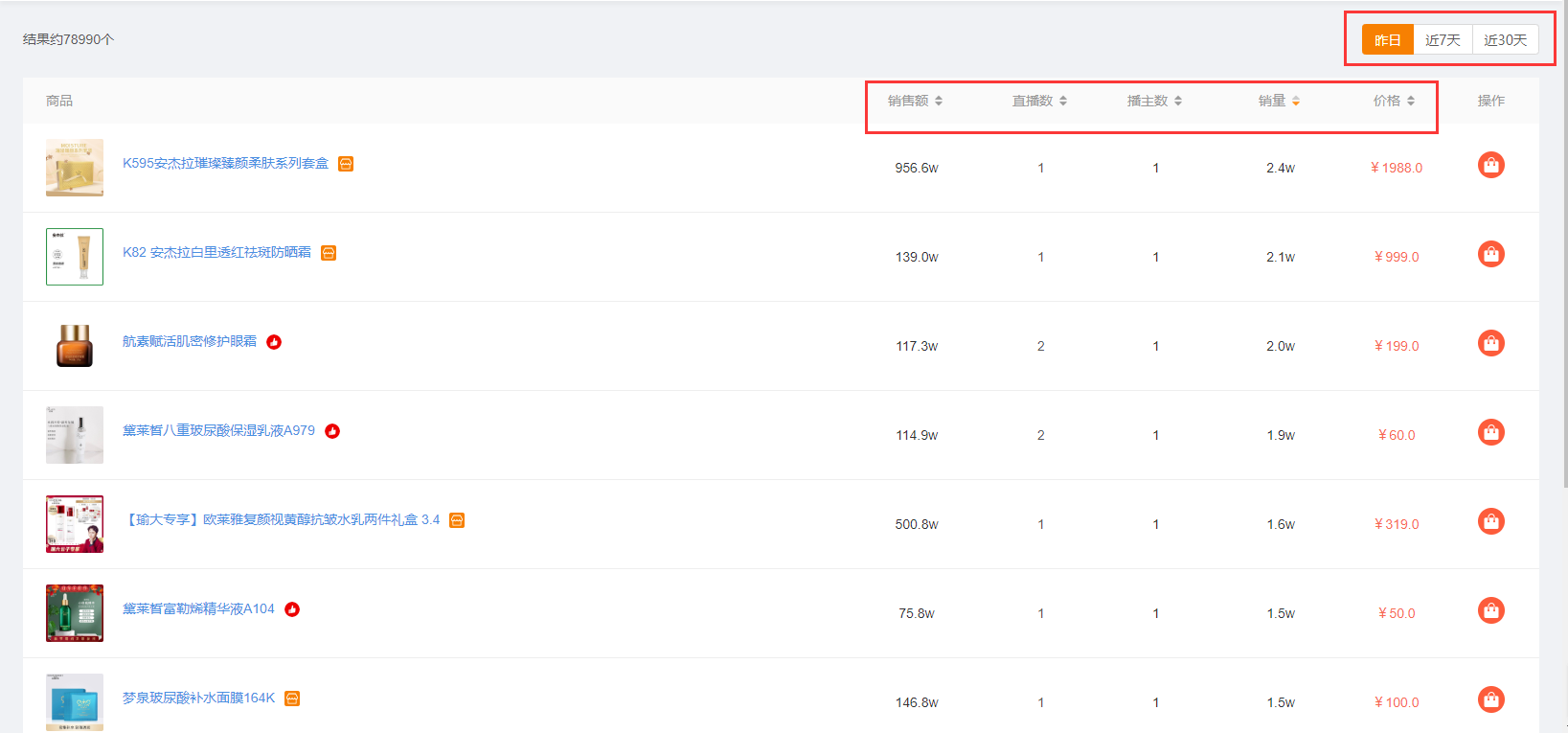Open 黛莱皙富勒烯精华液A104 product link
This screenshot has height=733, width=1568.
coord(198,609)
